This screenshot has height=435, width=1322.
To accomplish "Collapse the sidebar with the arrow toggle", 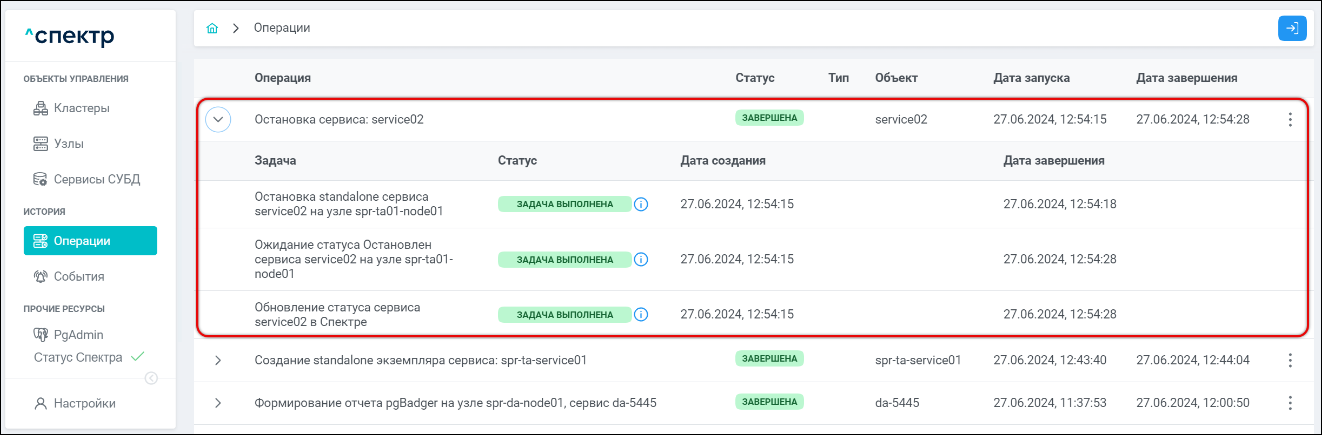I will (x=151, y=378).
